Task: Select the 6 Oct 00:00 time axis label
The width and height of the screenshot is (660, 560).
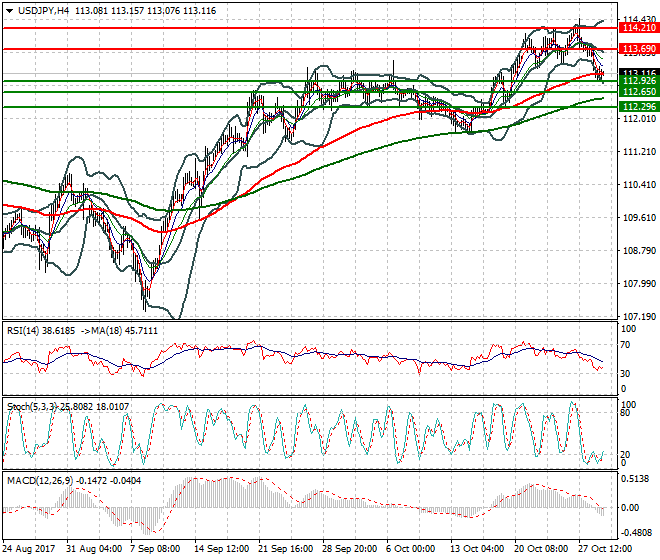Action: click(411, 549)
